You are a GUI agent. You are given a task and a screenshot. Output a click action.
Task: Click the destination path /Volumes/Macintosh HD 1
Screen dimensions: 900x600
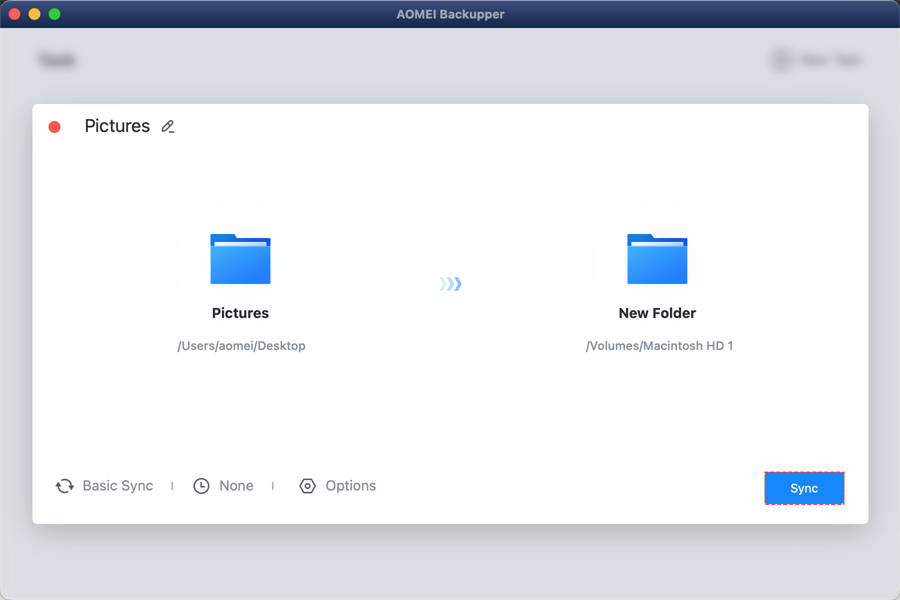[x=659, y=346]
